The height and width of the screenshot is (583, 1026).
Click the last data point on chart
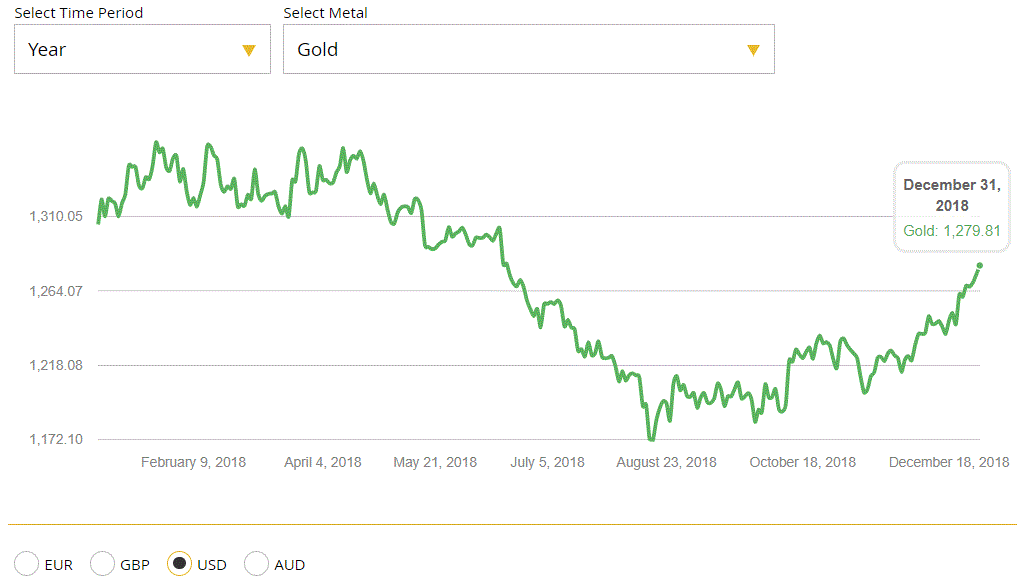[979, 265]
